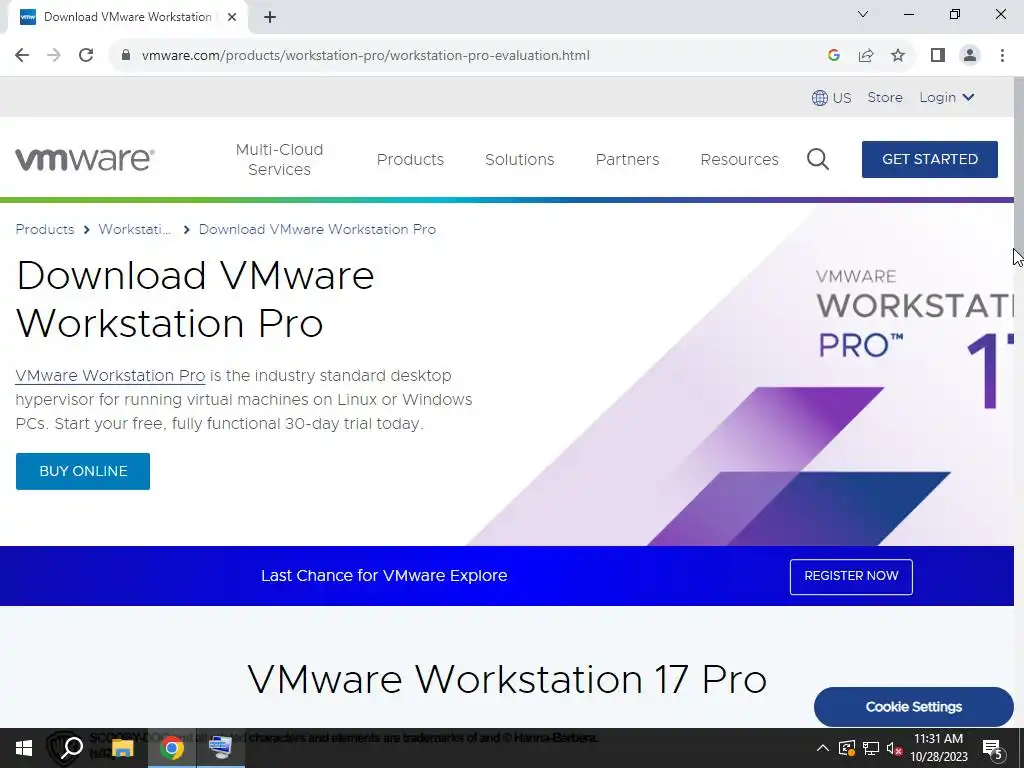The image size is (1024, 768).
Task: Share this page using share icon
Action: [x=866, y=56]
